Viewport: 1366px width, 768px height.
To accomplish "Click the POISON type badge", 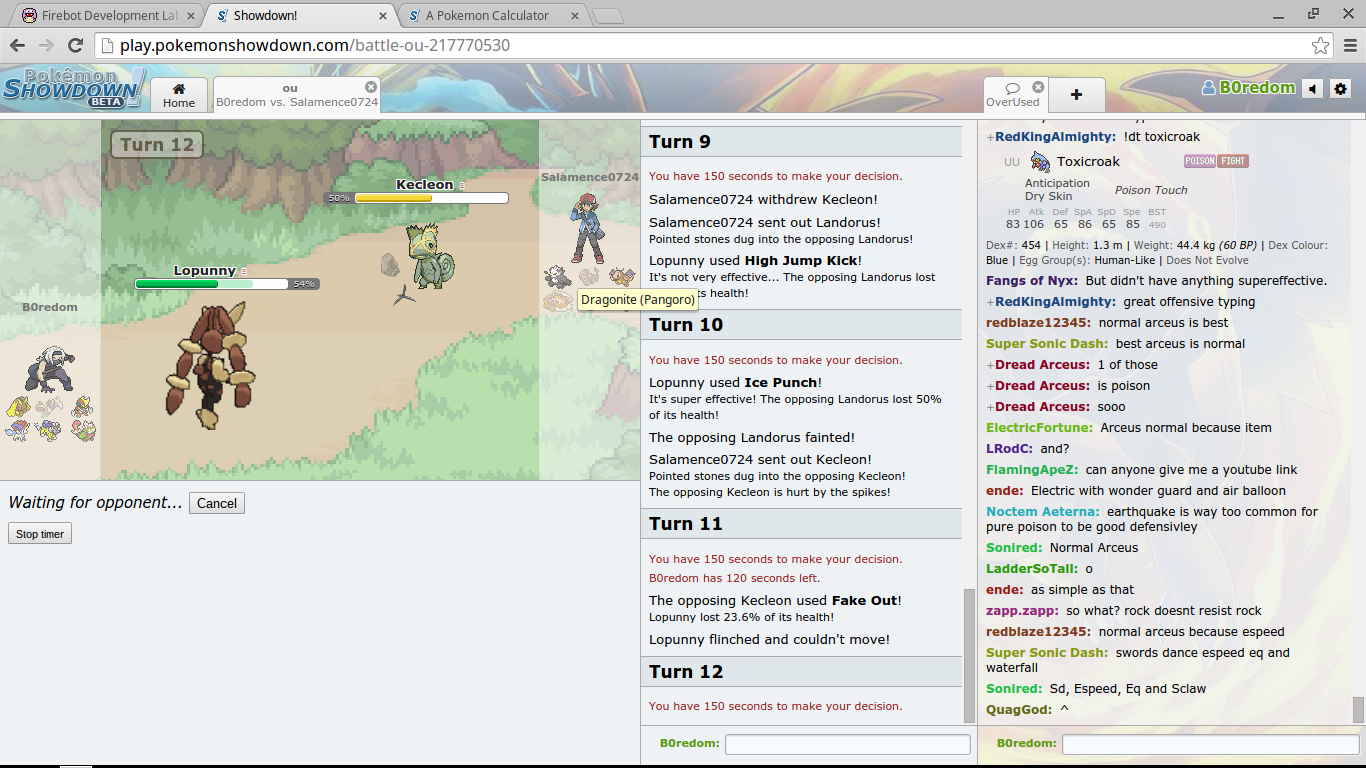I will pos(1199,161).
